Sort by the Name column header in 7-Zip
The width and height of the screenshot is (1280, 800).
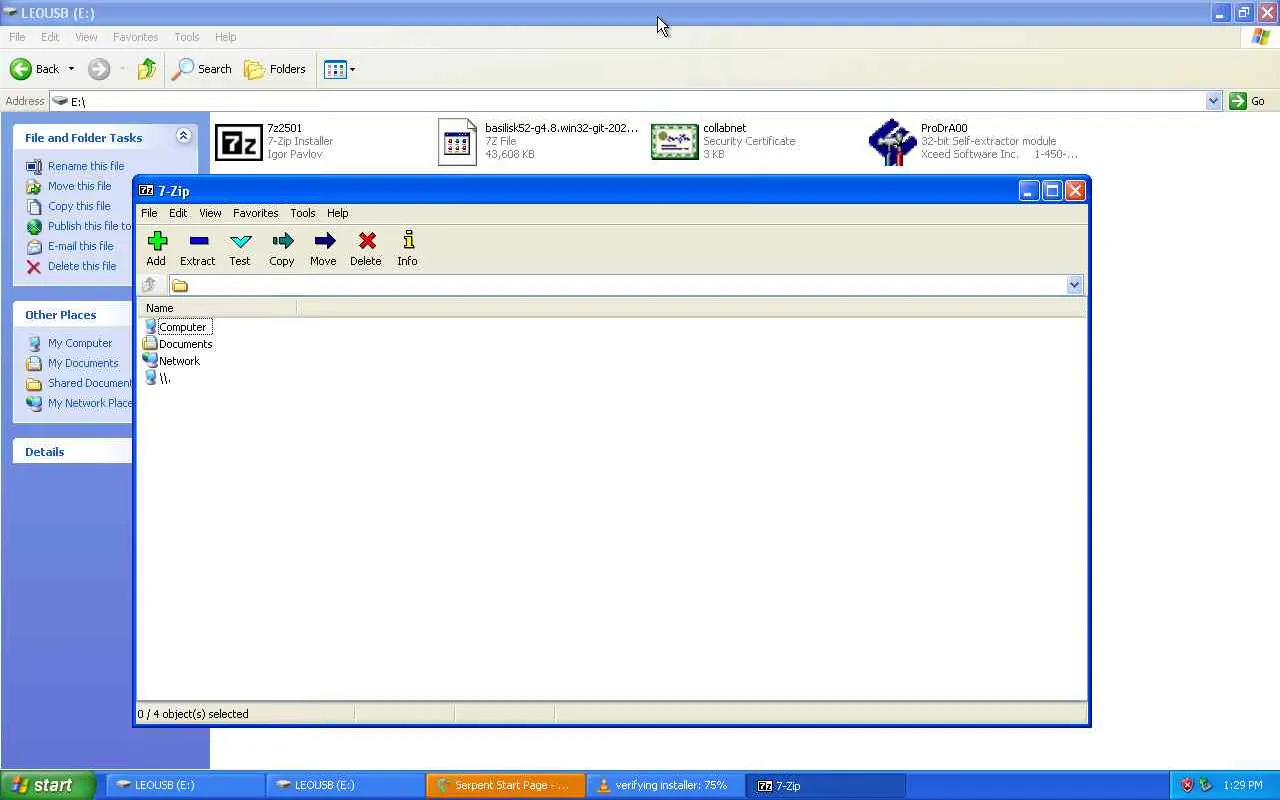[x=217, y=308]
